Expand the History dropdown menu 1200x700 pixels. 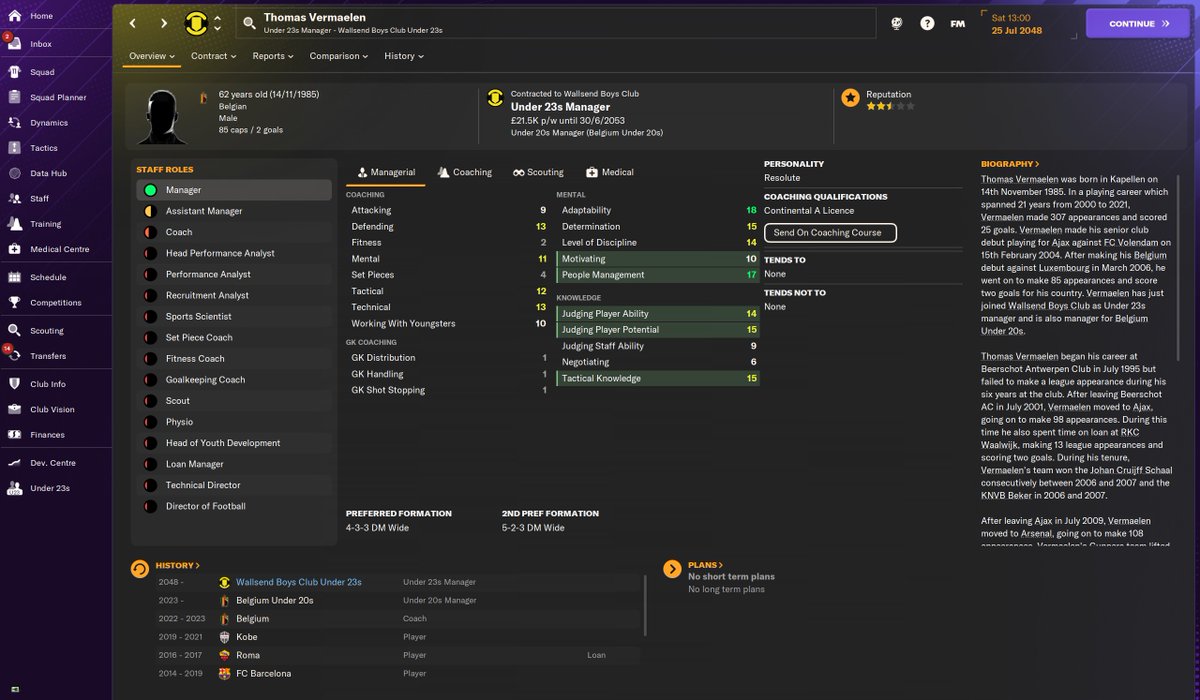[x=404, y=56]
